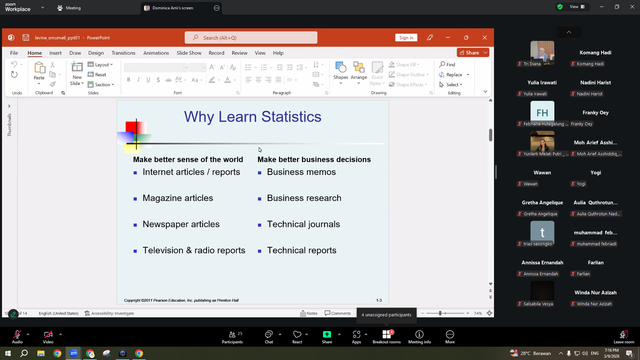Open the Arrange options
Viewport: 640px width, 360px height.
click(359, 72)
